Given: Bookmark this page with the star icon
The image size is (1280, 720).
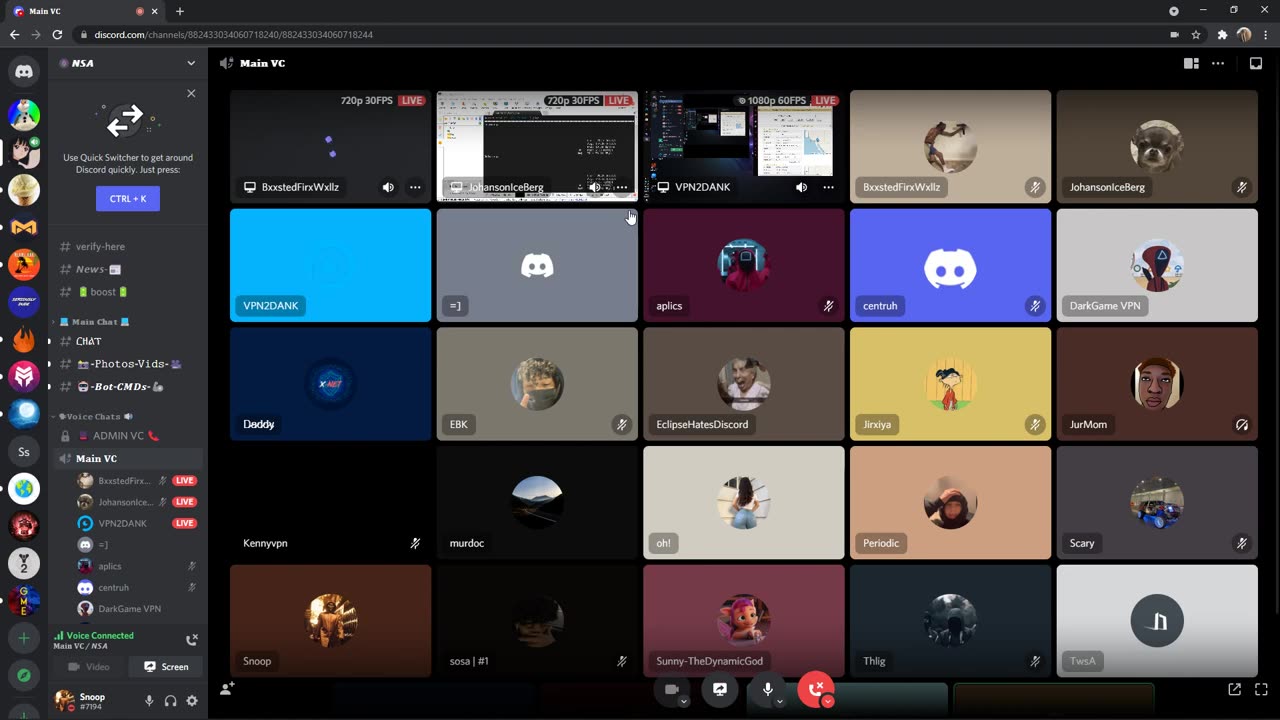Looking at the screenshot, I should pos(1196,35).
